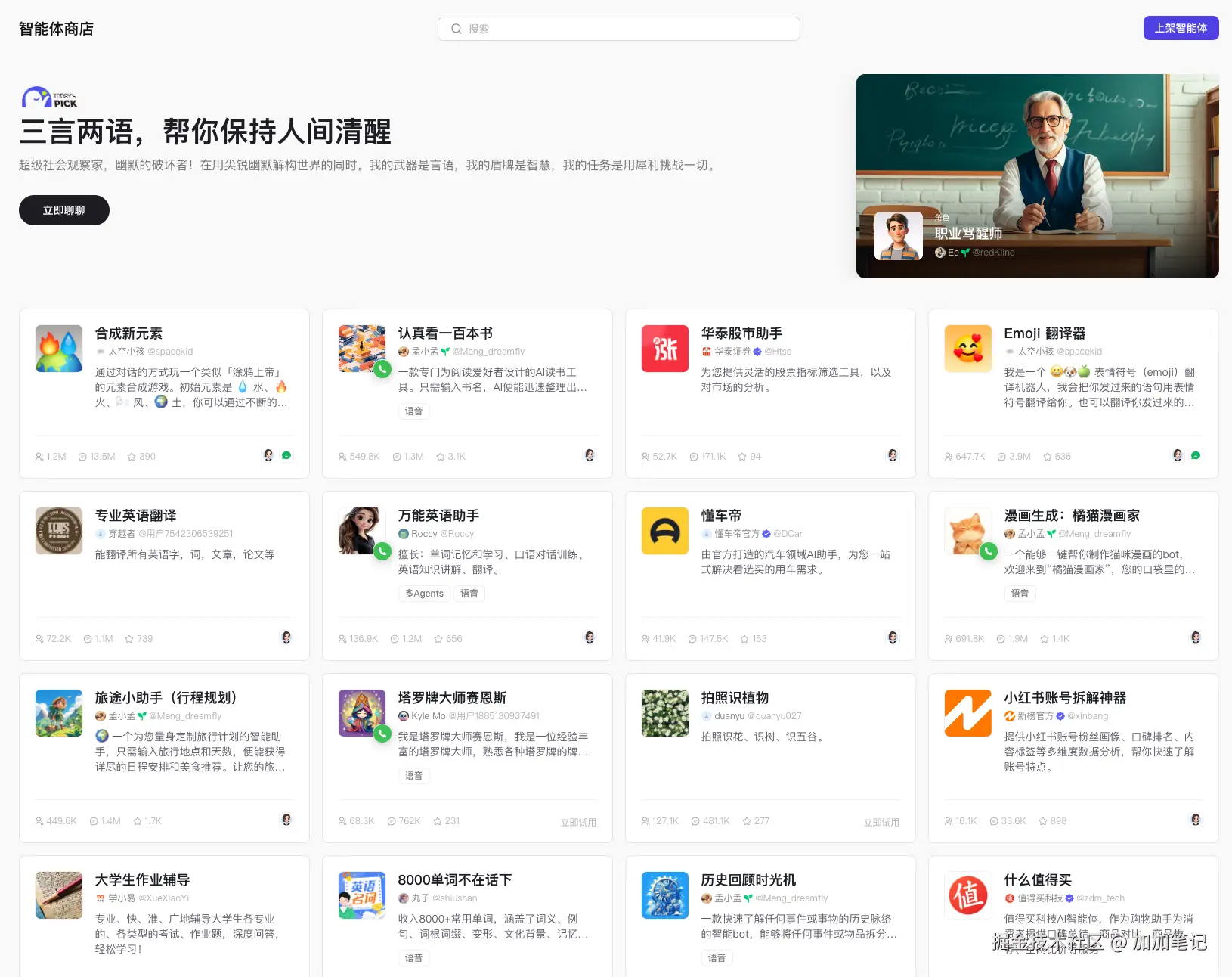
Task: Open the 合成新元素 agent icon
Action: [59, 349]
